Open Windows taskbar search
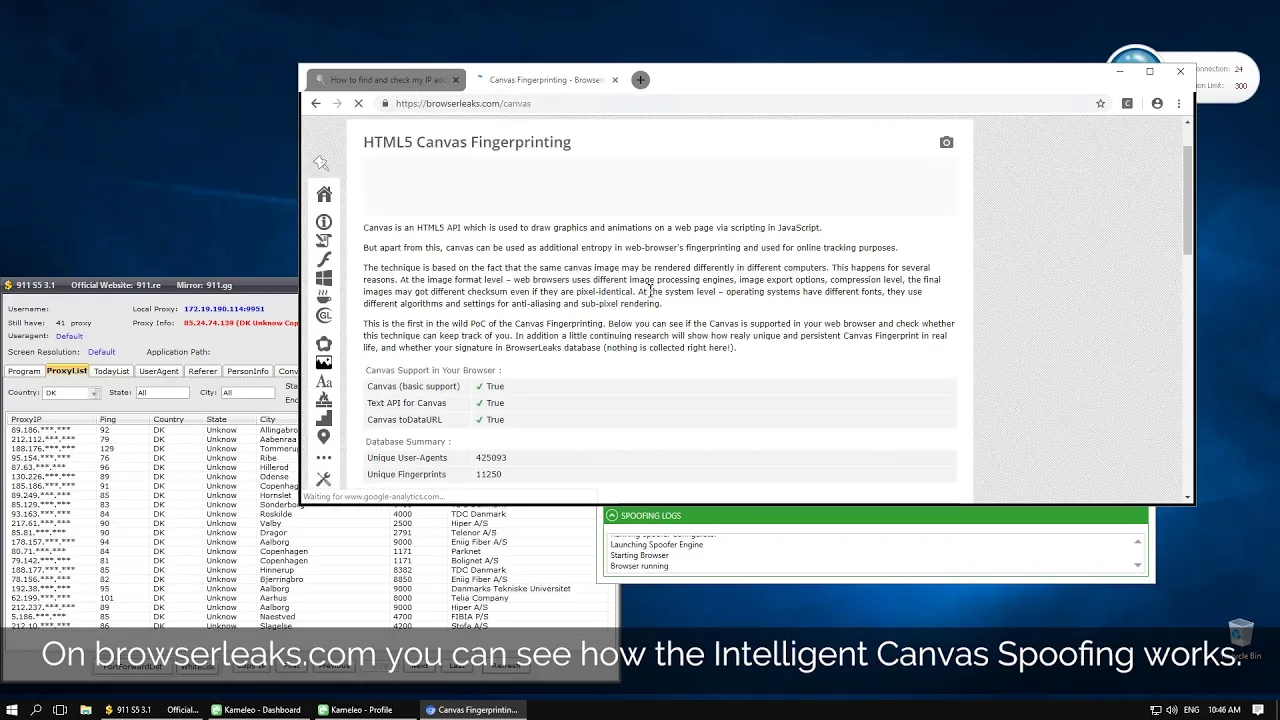 pyautogui.click(x=36, y=710)
